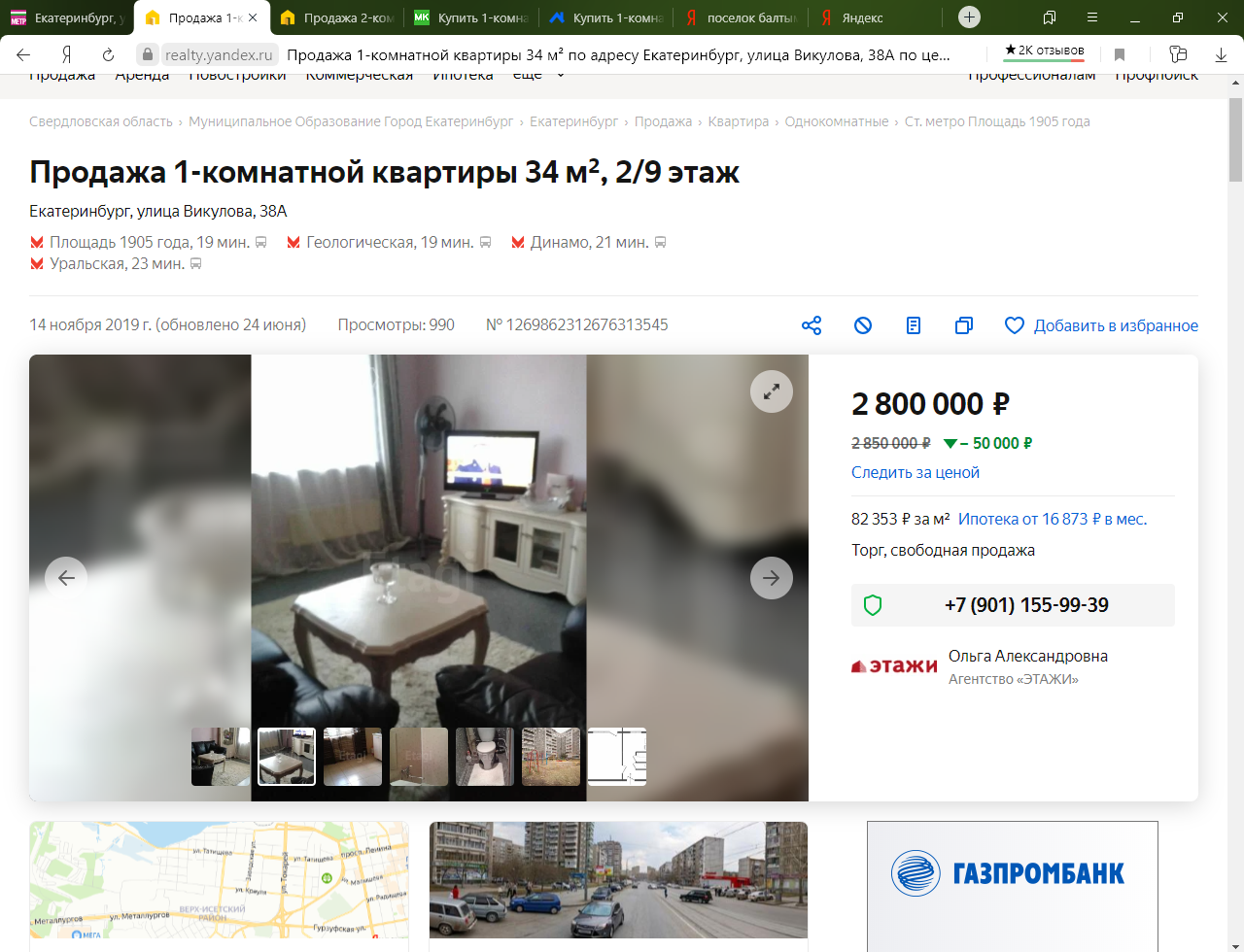Select the floor plan thumbnail
The height and width of the screenshot is (952, 1244).
tap(617, 757)
